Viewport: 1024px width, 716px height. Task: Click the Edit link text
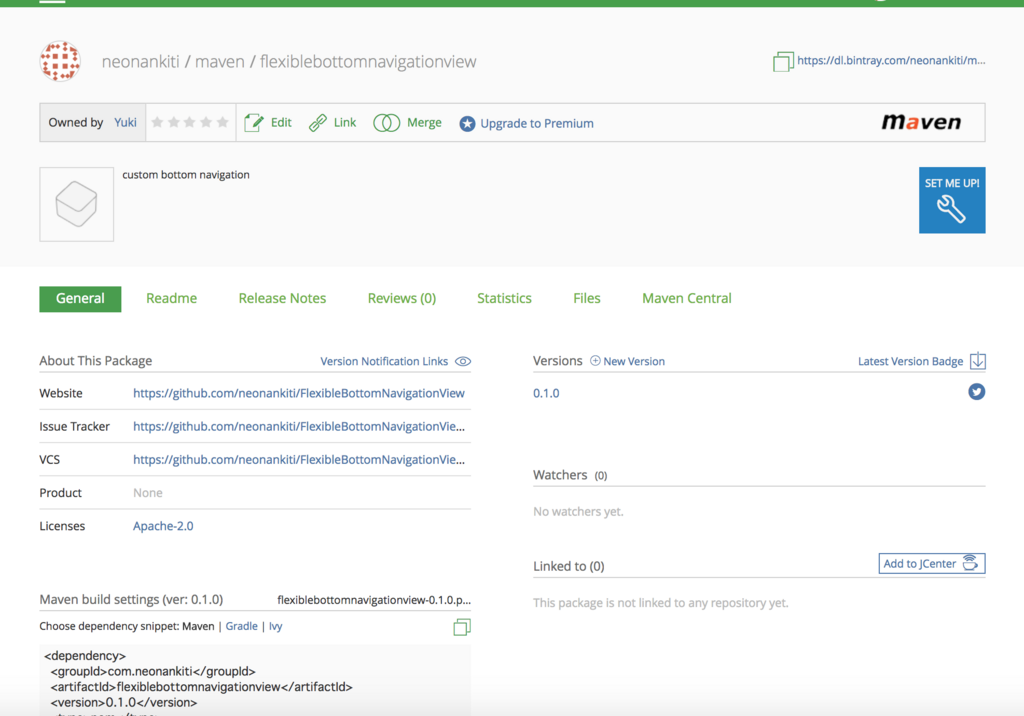point(281,122)
